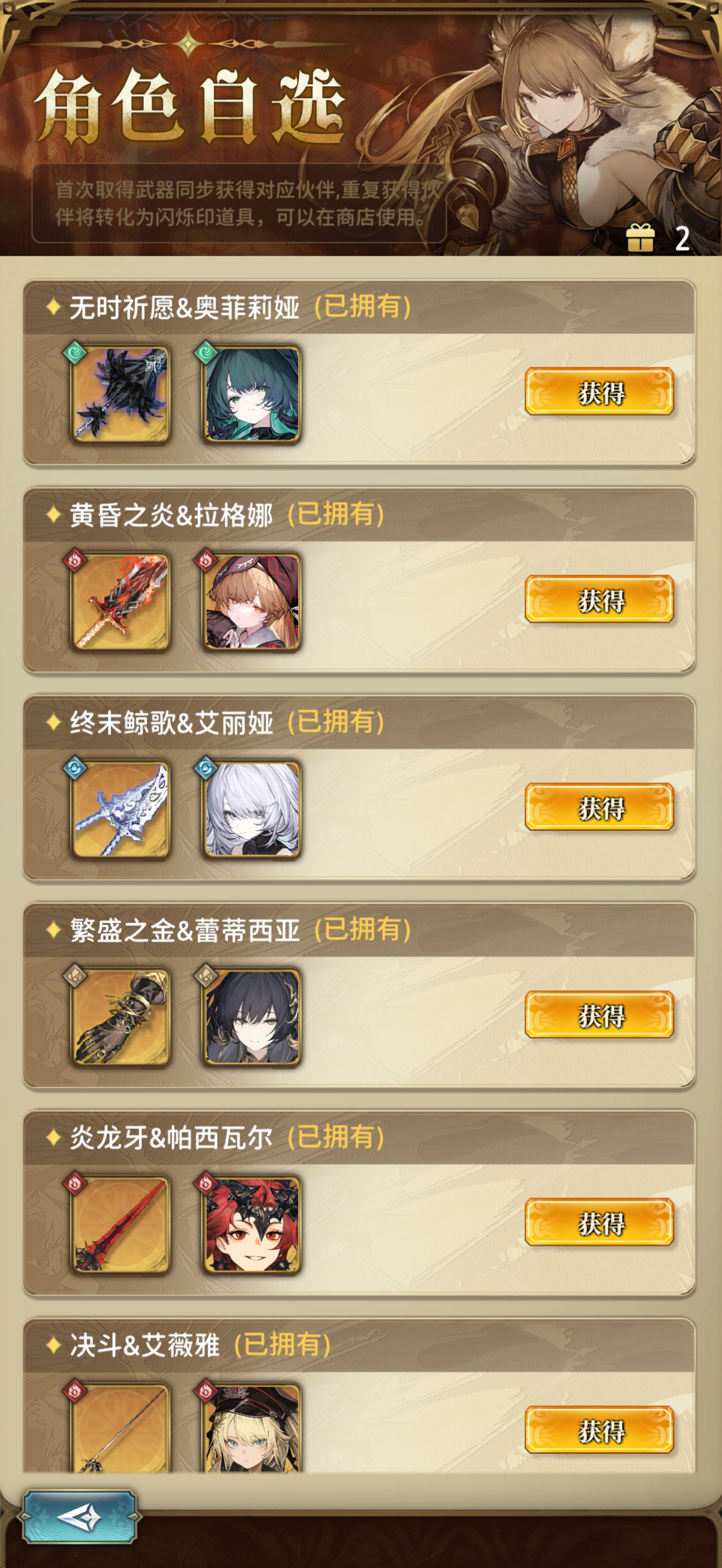Screen dimensions: 722x1568
Task: Click 获得 for 黄昏之炎&拉格娜
Action: coord(599,599)
